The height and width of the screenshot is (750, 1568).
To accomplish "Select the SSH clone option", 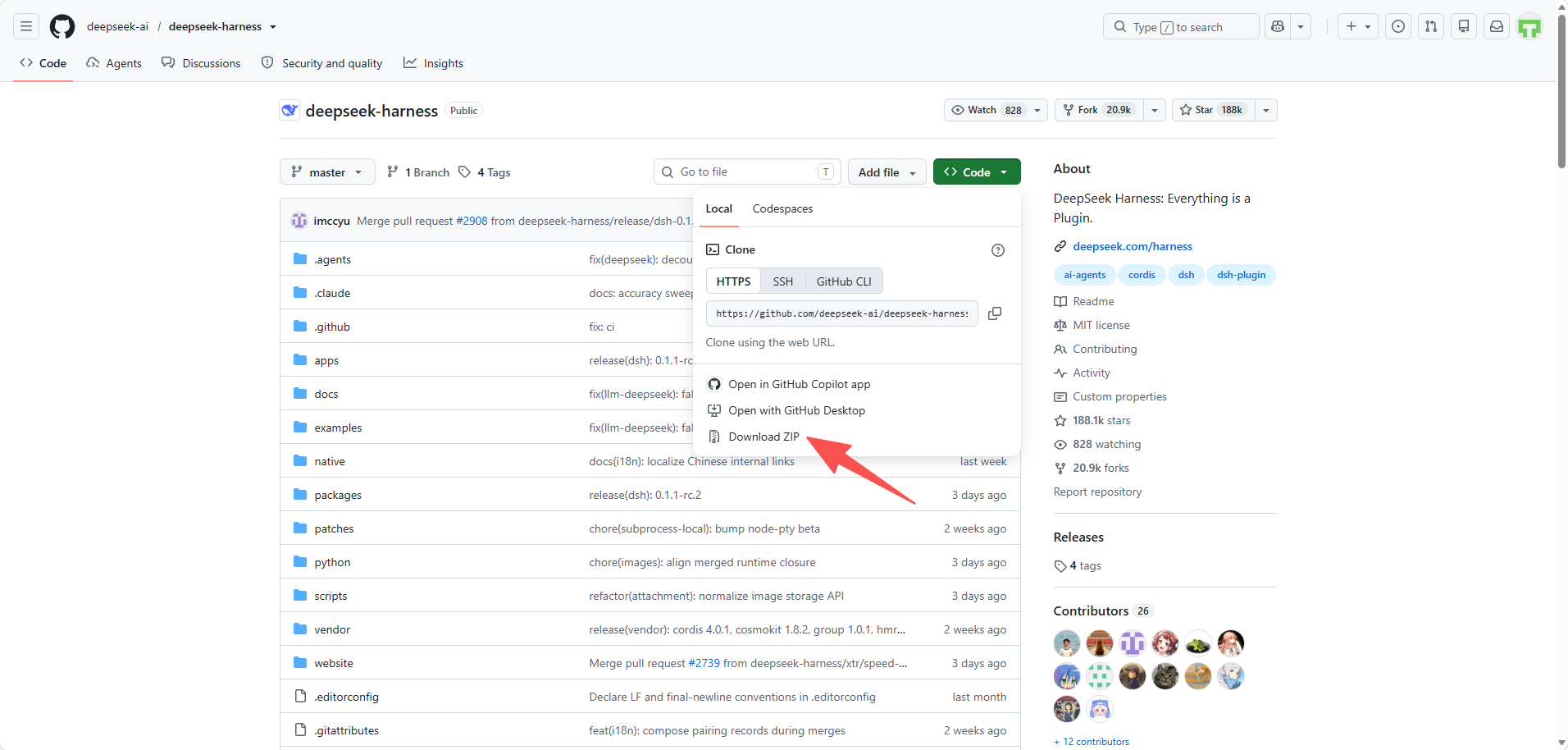I will [x=783, y=281].
